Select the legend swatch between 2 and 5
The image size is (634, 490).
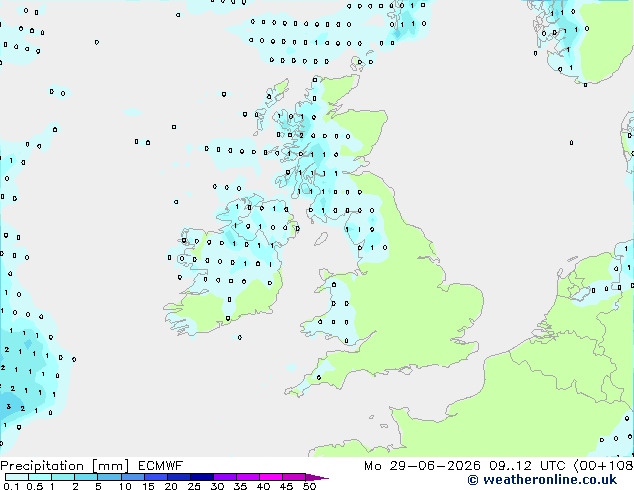[86, 477]
